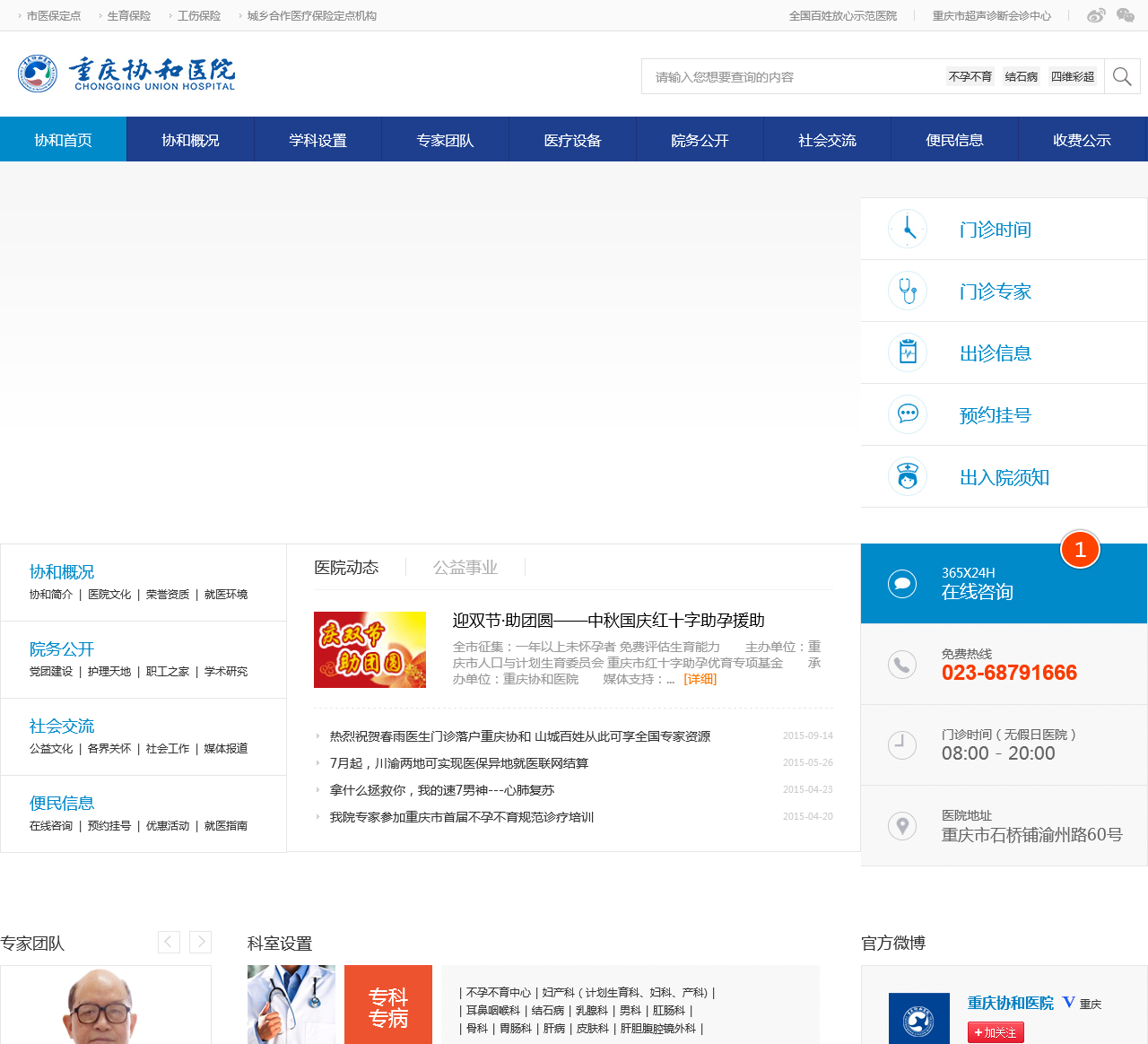This screenshot has width=1148, height=1044.
Task: Open the 重庆市超声诊断会诊中心 link
Action: click(x=992, y=16)
